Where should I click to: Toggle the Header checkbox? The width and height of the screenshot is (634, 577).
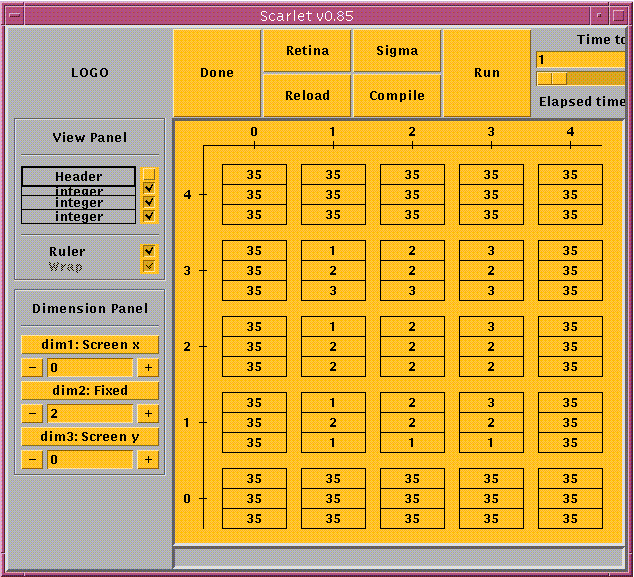[x=149, y=174]
